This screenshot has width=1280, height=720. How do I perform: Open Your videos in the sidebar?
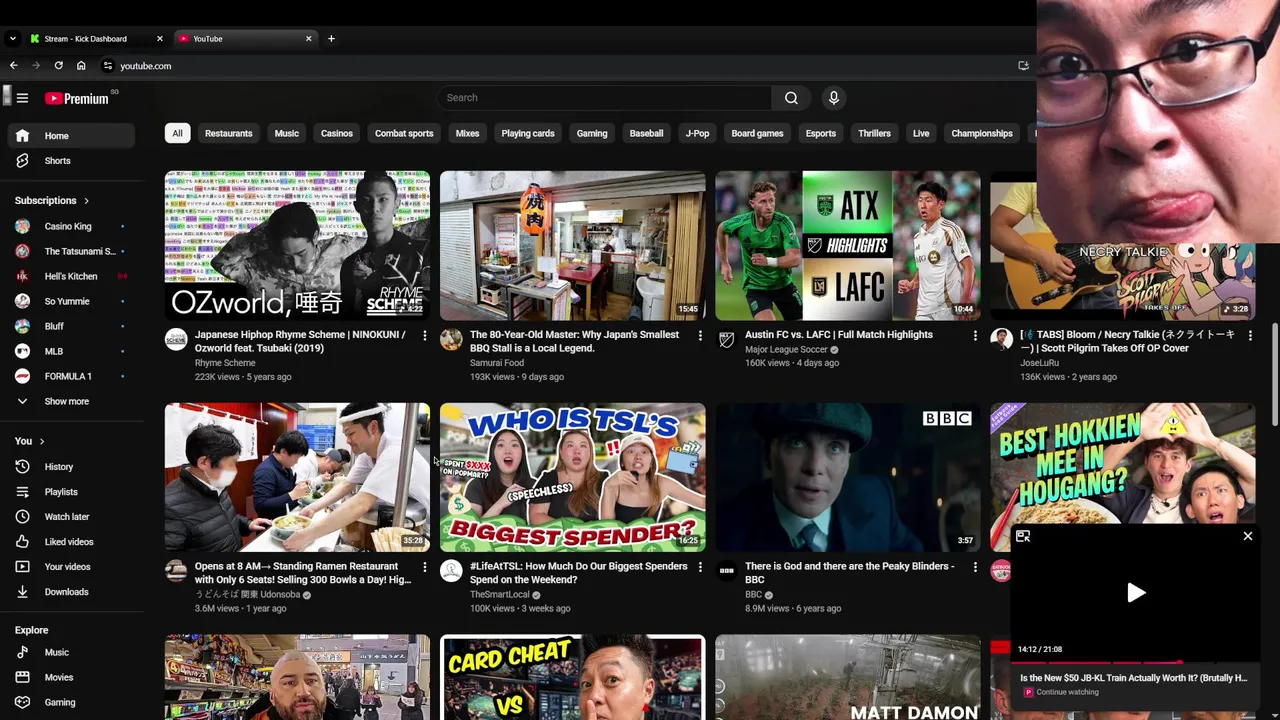[x=70, y=567]
